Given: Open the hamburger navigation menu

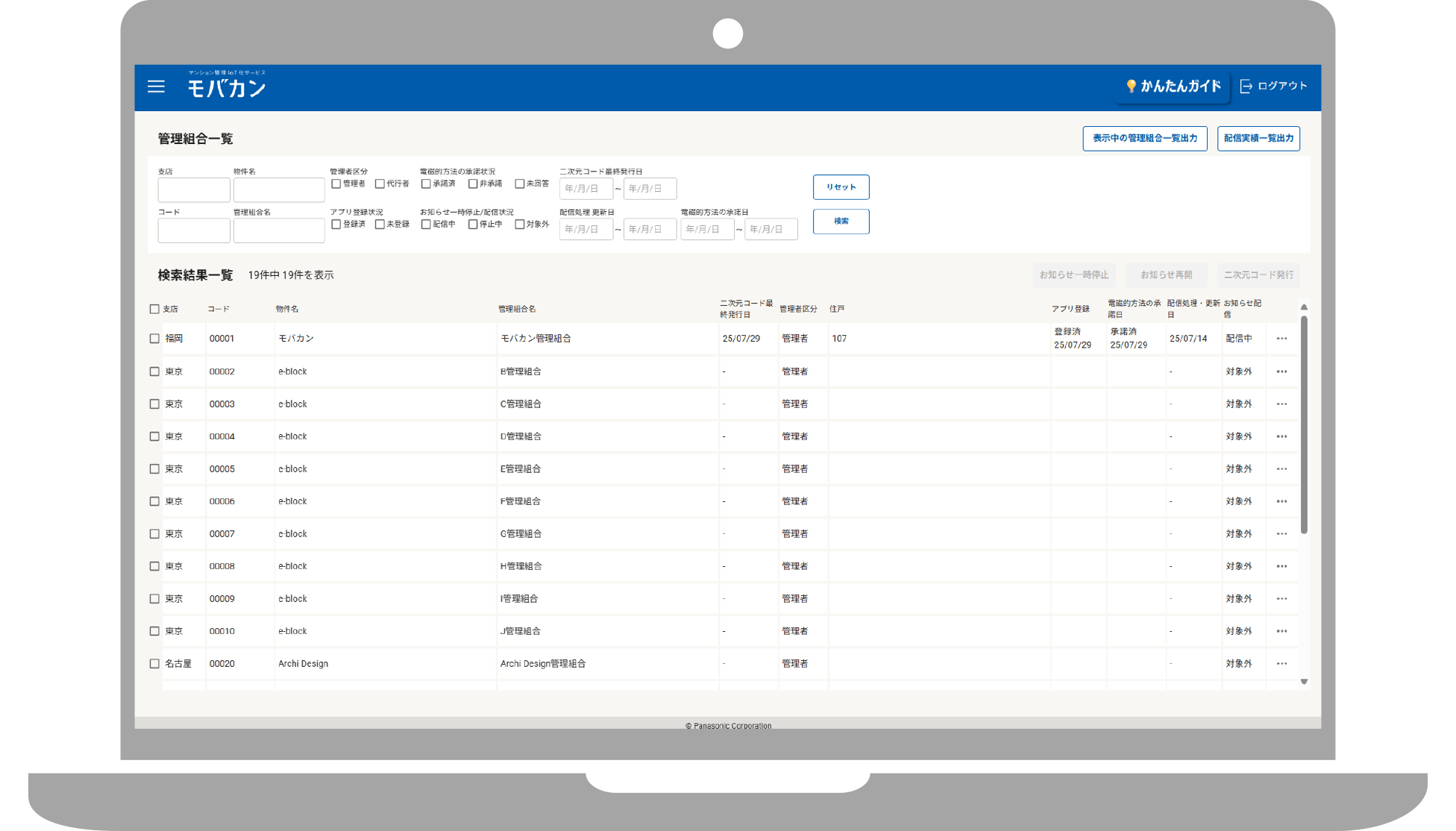Looking at the screenshot, I should pyautogui.click(x=156, y=87).
